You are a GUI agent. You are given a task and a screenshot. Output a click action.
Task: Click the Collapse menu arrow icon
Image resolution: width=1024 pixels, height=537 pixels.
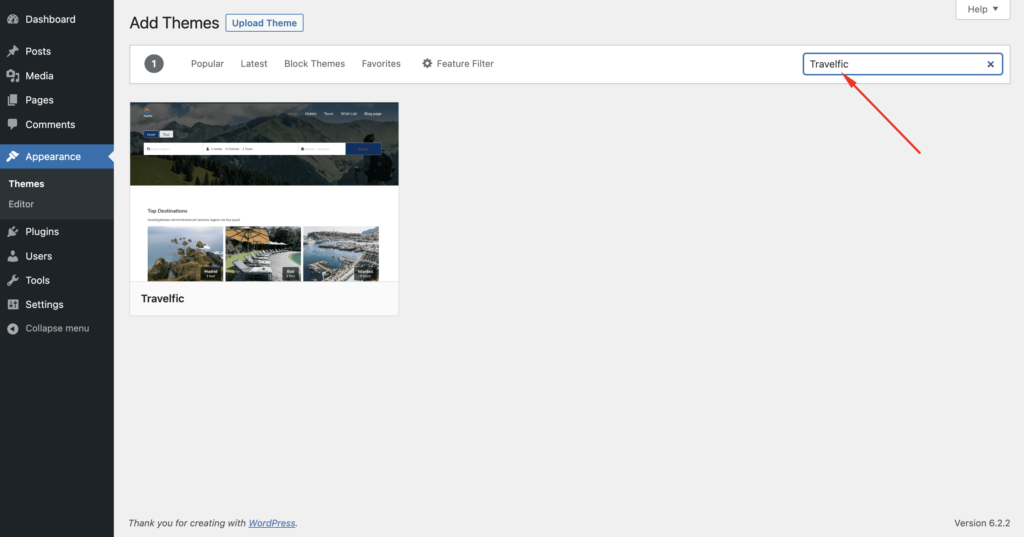[12, 329]
